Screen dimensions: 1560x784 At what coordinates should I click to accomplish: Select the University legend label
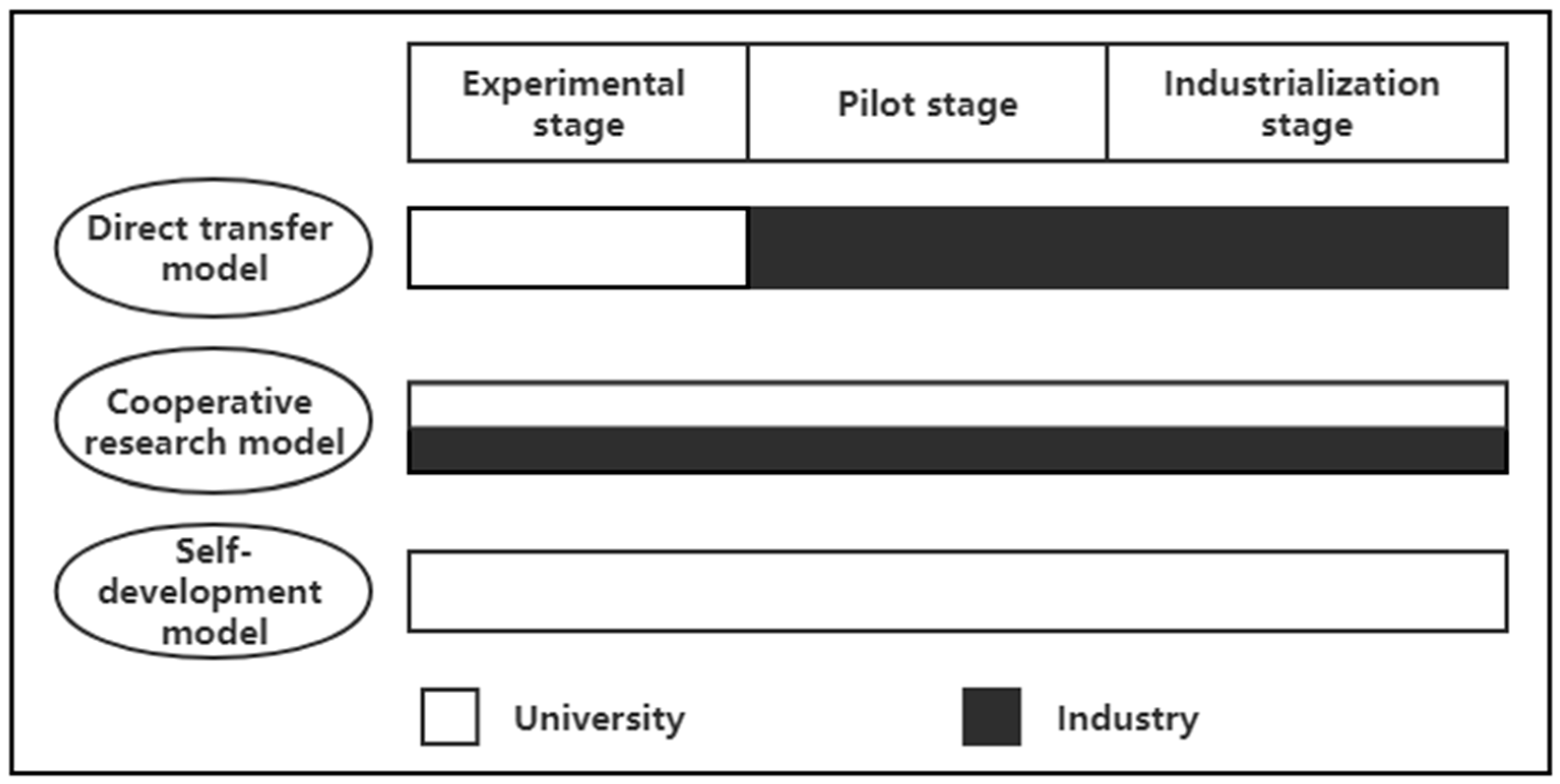pyautogui.click(x=599, y=718)
